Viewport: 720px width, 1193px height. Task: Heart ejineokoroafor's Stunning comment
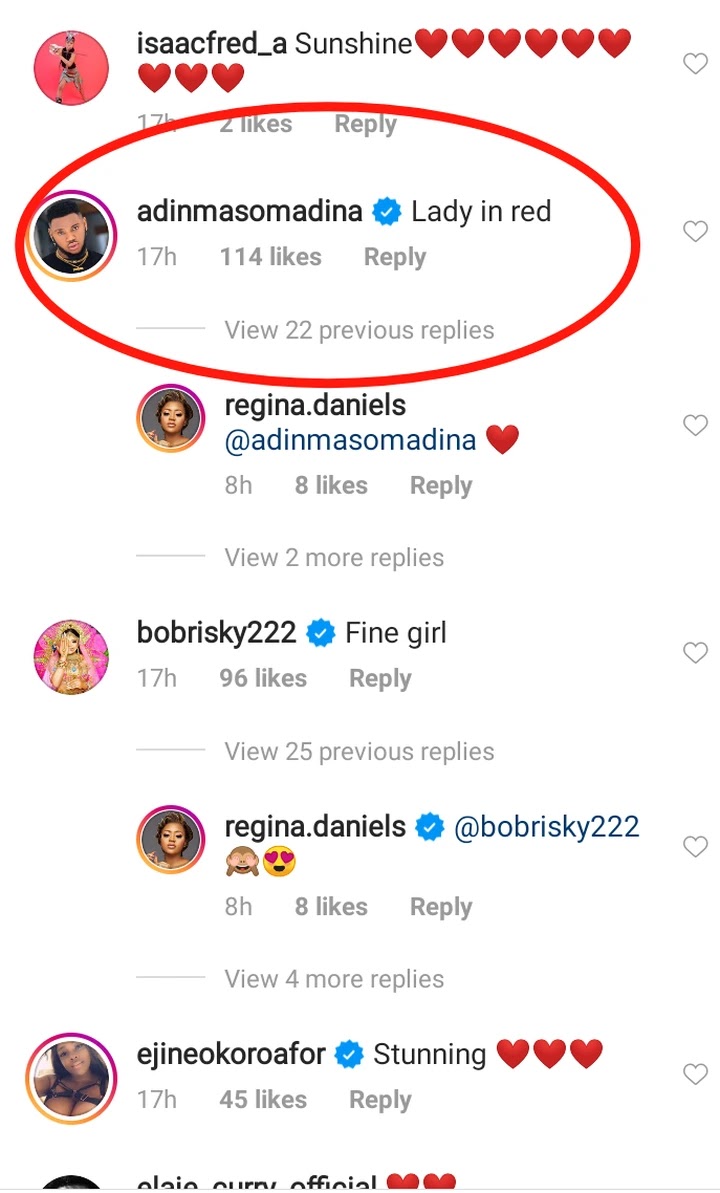[x=695, y=1075]
